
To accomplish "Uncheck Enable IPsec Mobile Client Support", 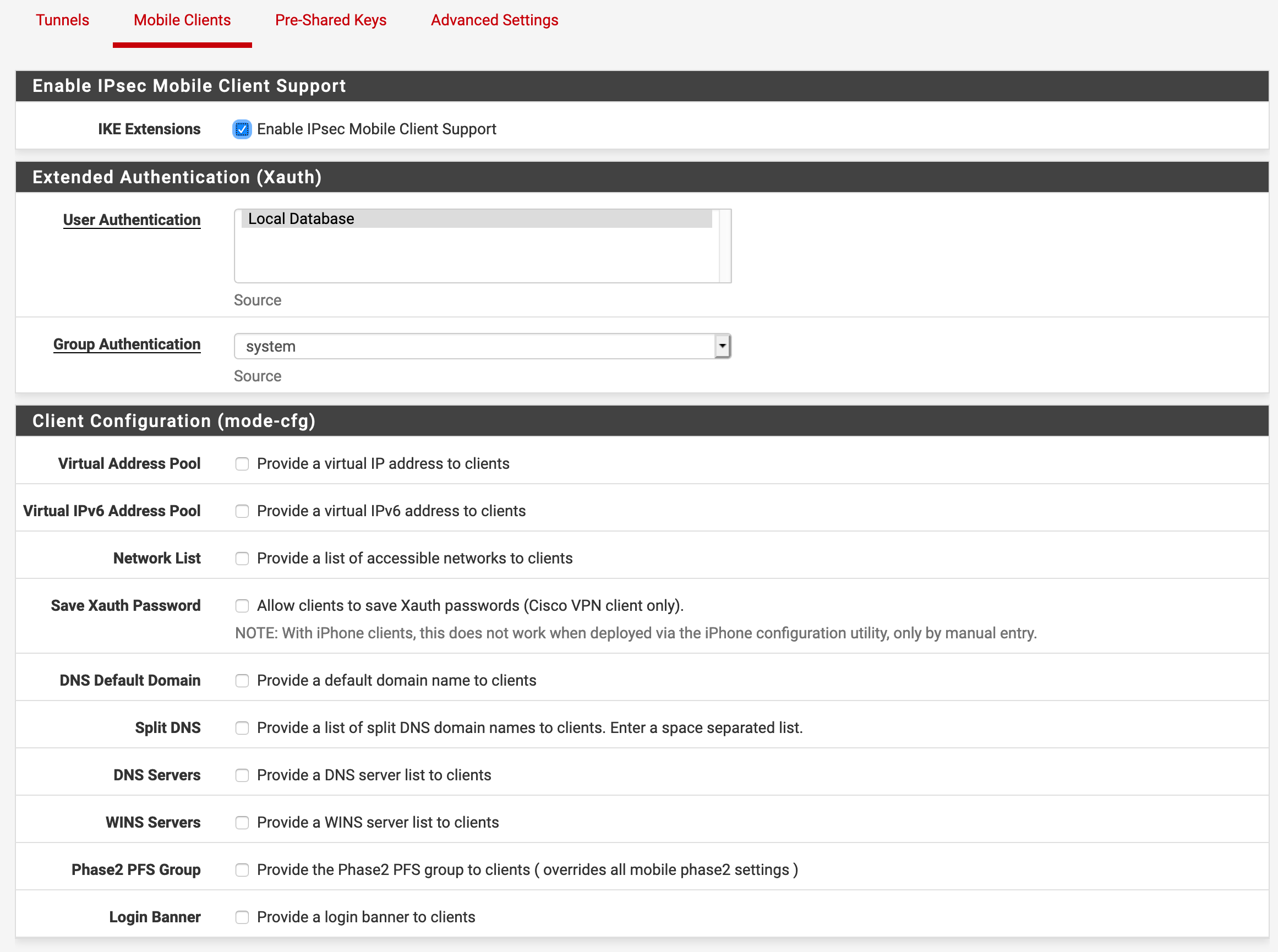I will [x=242, y=129].
